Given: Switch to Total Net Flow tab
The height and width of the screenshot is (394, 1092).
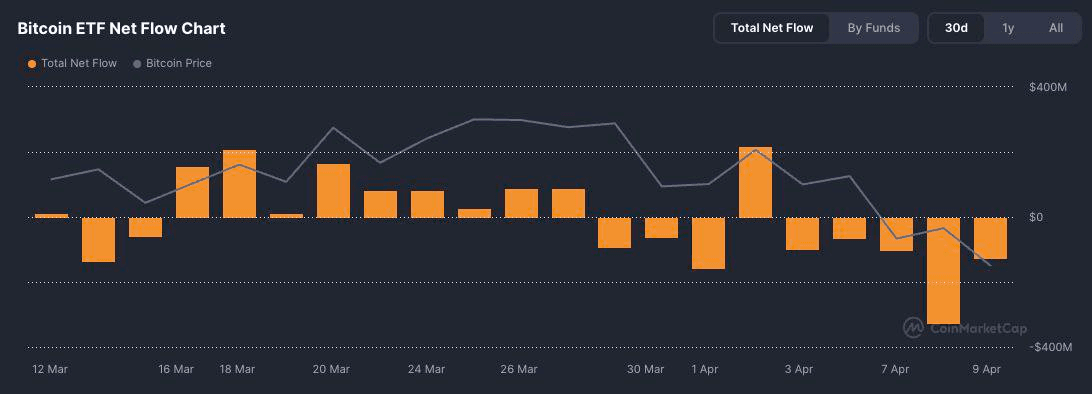Looking at the screenshot, I should 772,28.
